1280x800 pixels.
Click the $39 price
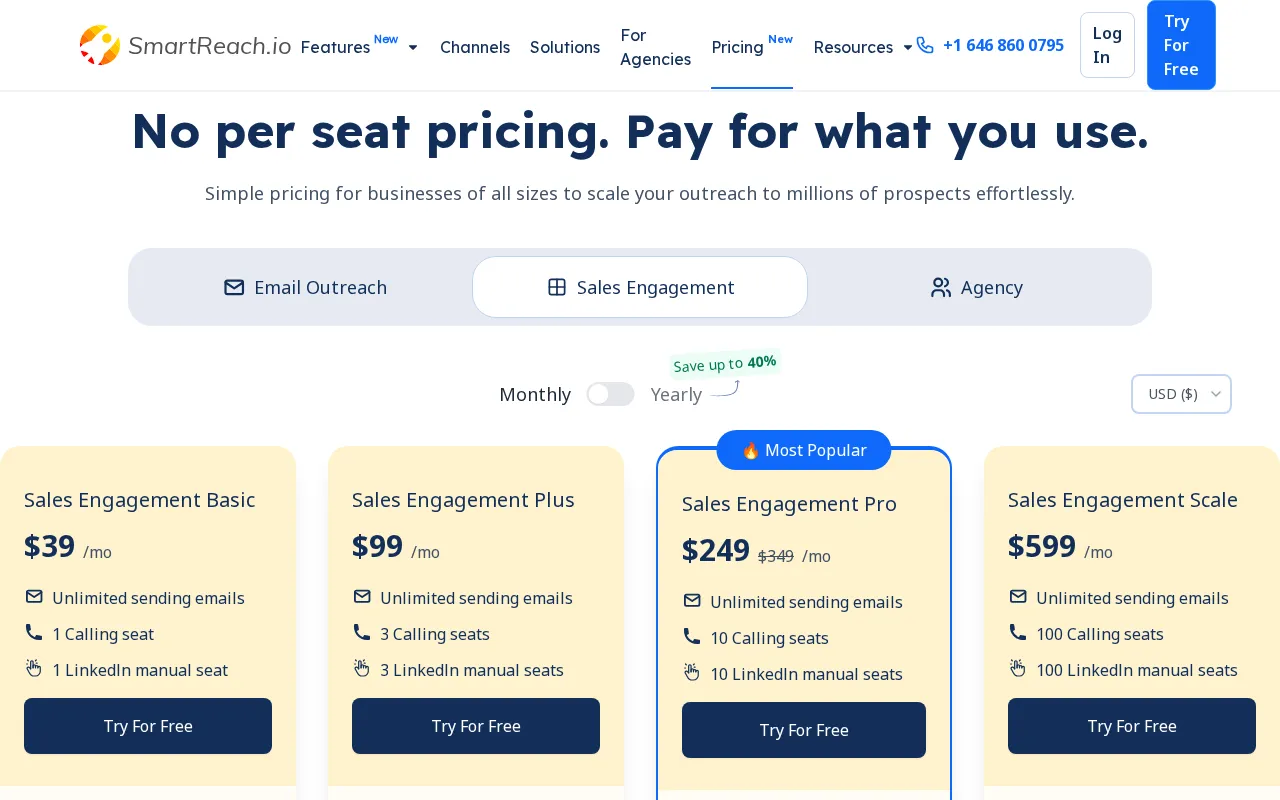coord(50,547)
